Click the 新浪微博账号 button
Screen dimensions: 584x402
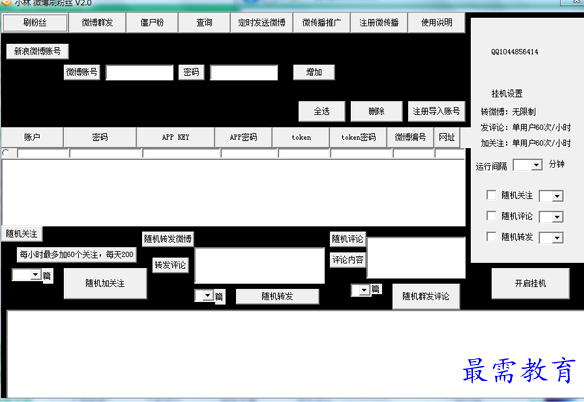pos(37,51)
